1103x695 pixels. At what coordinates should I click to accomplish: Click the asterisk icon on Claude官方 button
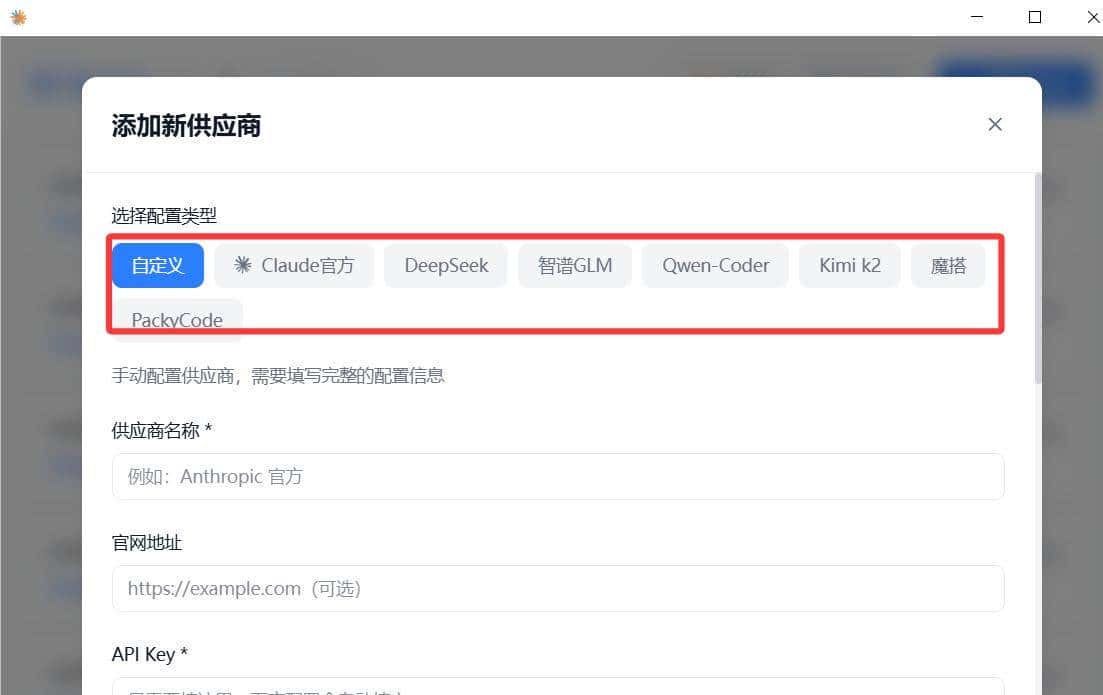coord(240,265)
